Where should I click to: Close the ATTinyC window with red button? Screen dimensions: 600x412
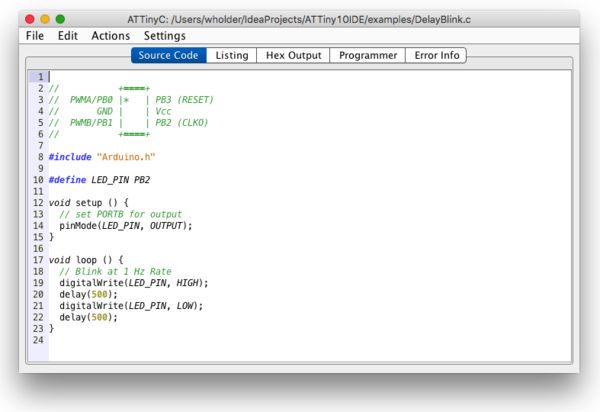(x=29, y=18)
